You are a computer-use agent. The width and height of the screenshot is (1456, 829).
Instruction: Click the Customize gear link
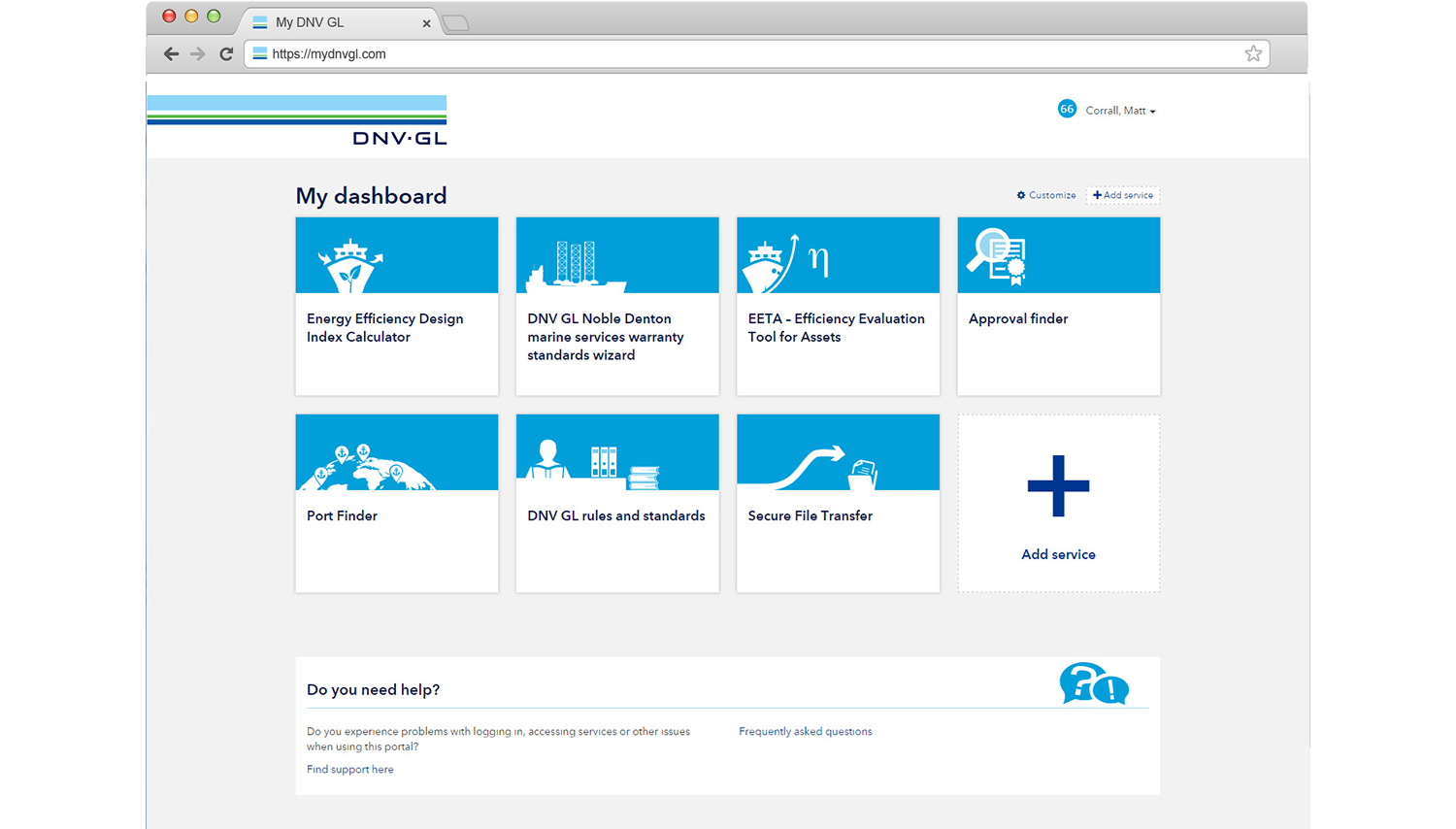1046,195
